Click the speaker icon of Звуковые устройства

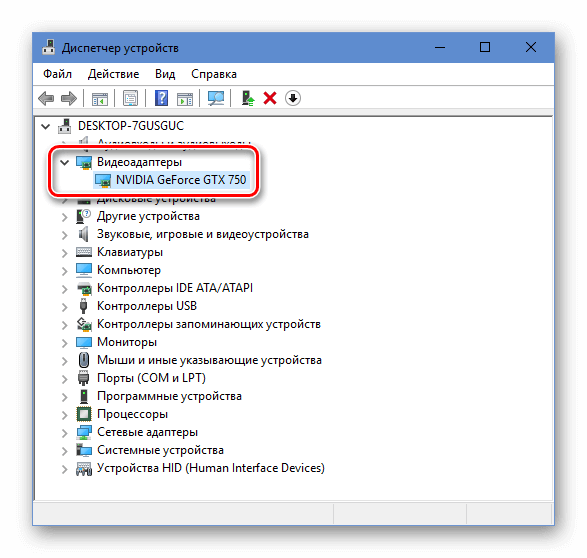pos(83,234)
